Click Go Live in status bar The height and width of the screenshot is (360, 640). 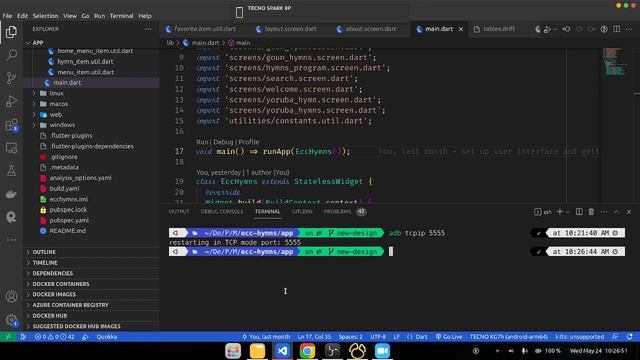click(449, 337)
